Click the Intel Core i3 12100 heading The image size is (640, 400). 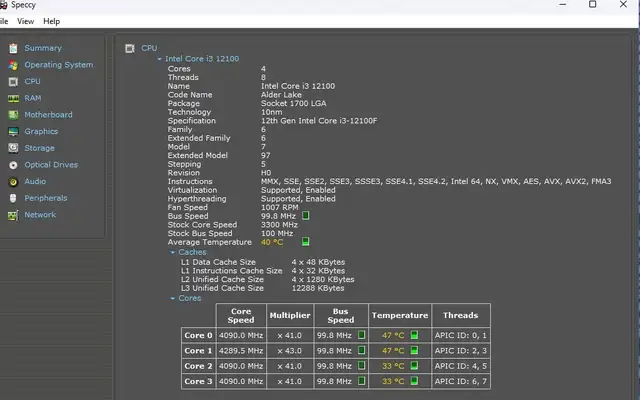202,59
